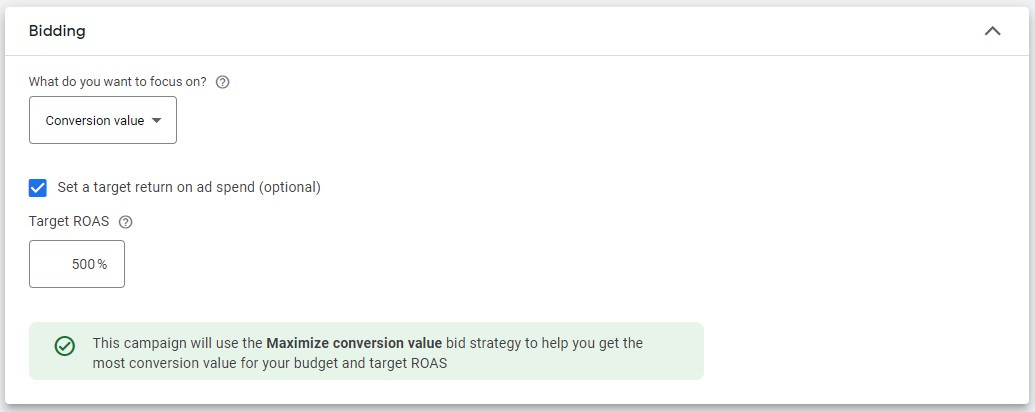
Task: Click the 'Set a target return on ad spend' label
Action: click(x=189, y=188)
